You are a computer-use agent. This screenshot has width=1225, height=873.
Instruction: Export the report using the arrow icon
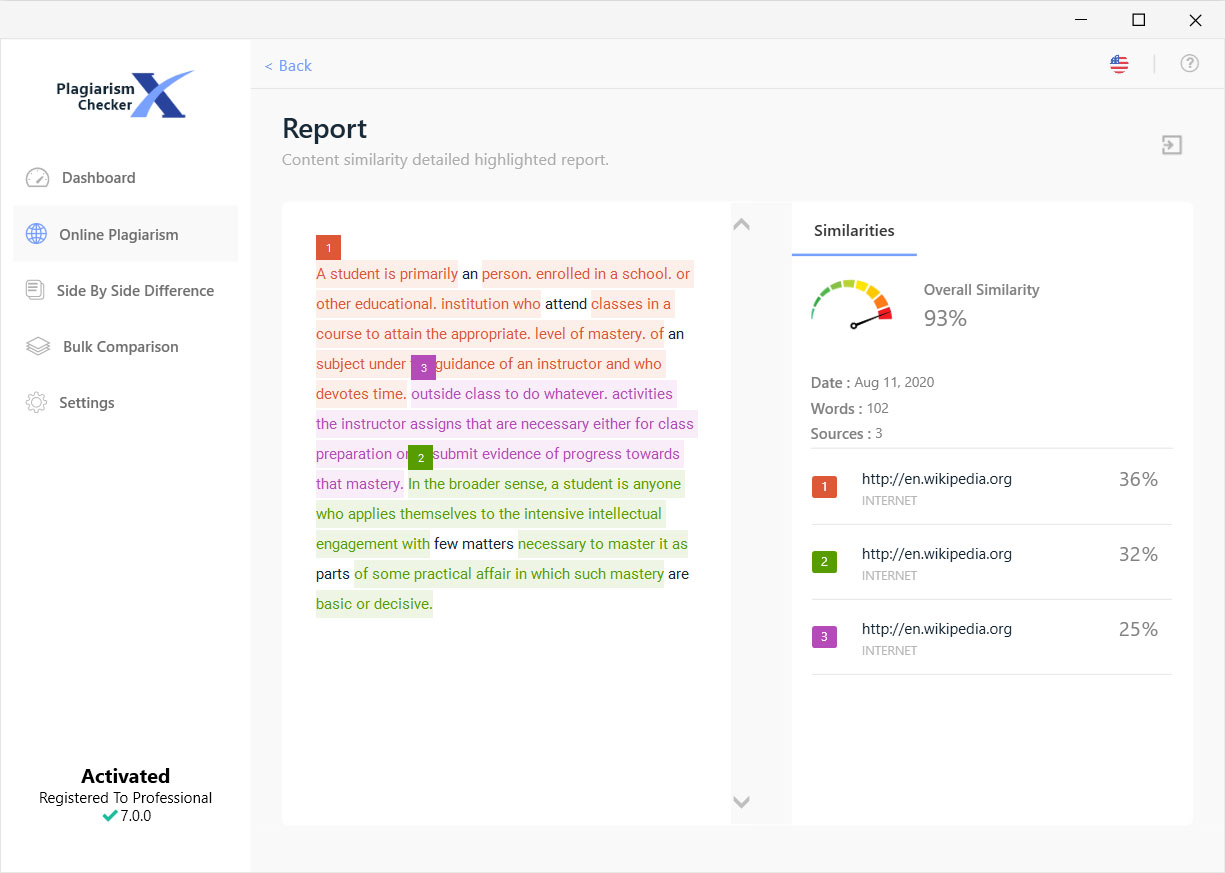click(x=1171, y=145)
